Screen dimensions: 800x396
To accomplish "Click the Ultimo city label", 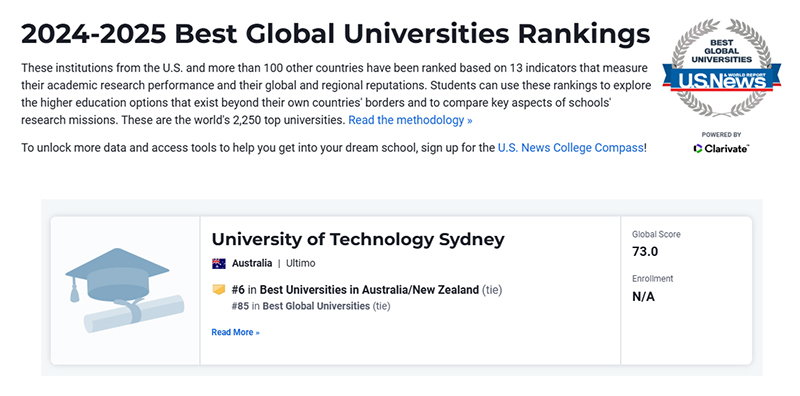I will (x=301, y=264).
